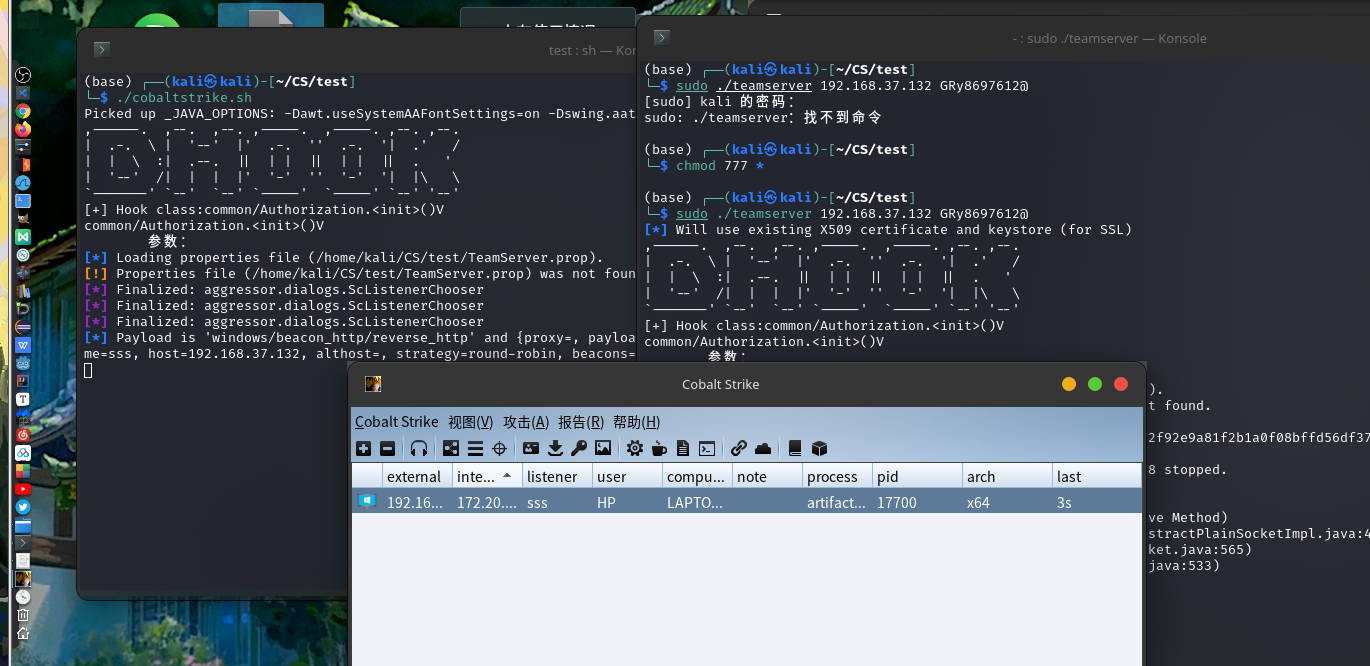Image resolution: width=1370 pixels, height=666 pixels.
Task: Click the cloud manage web server icon
Action: [763, 448]
